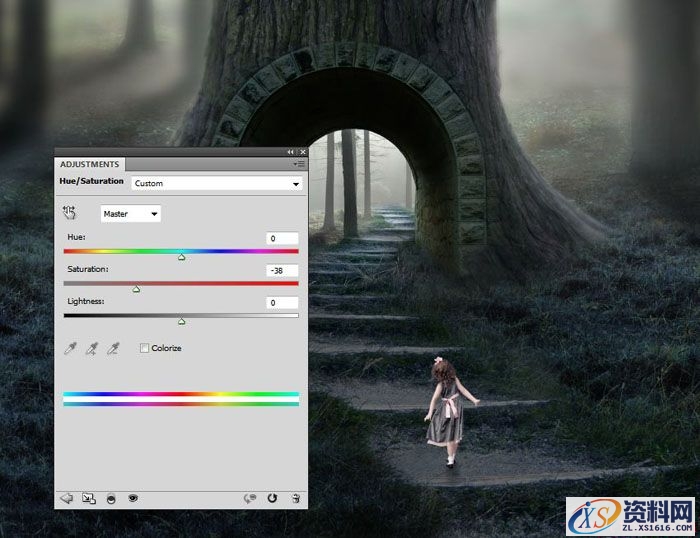
Task: Switch panel to expanded view icon
Action: (88, 497)
